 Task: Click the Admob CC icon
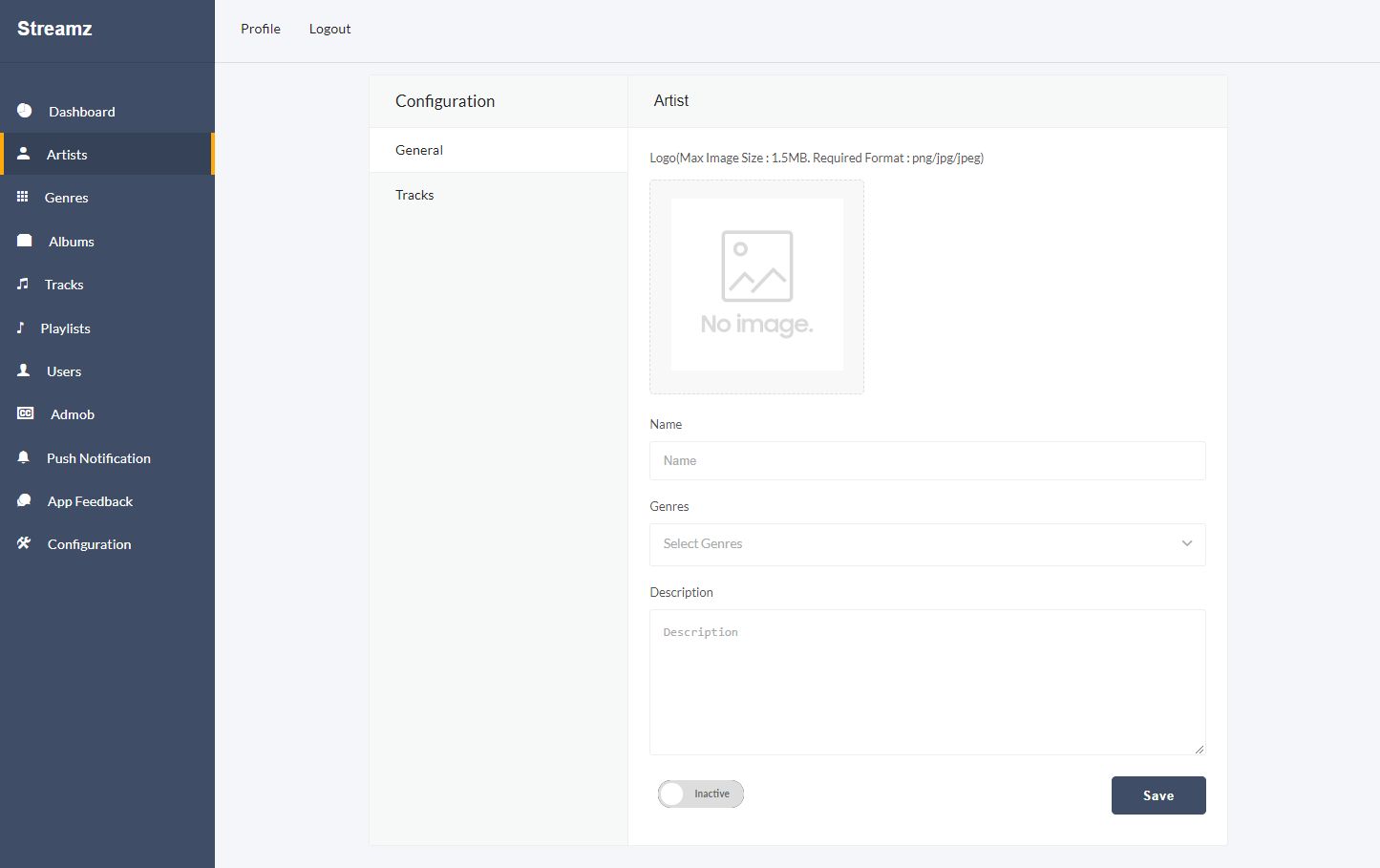(x=26, y=413)
